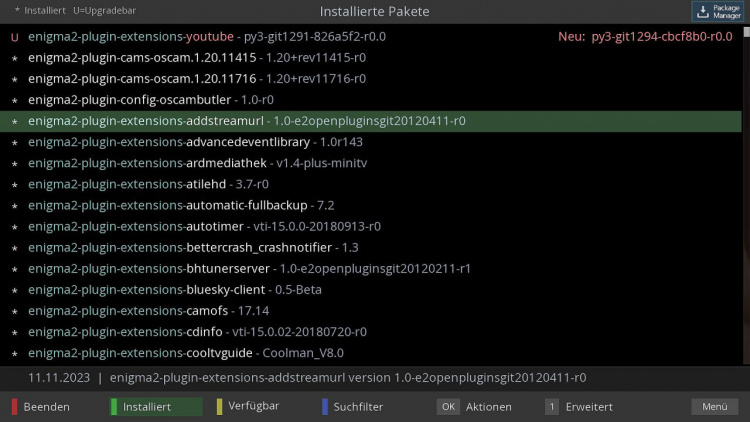This screenshot has height=422, width=750.
Task: Open the Aktionen label
Action: [x=489, y=407]
